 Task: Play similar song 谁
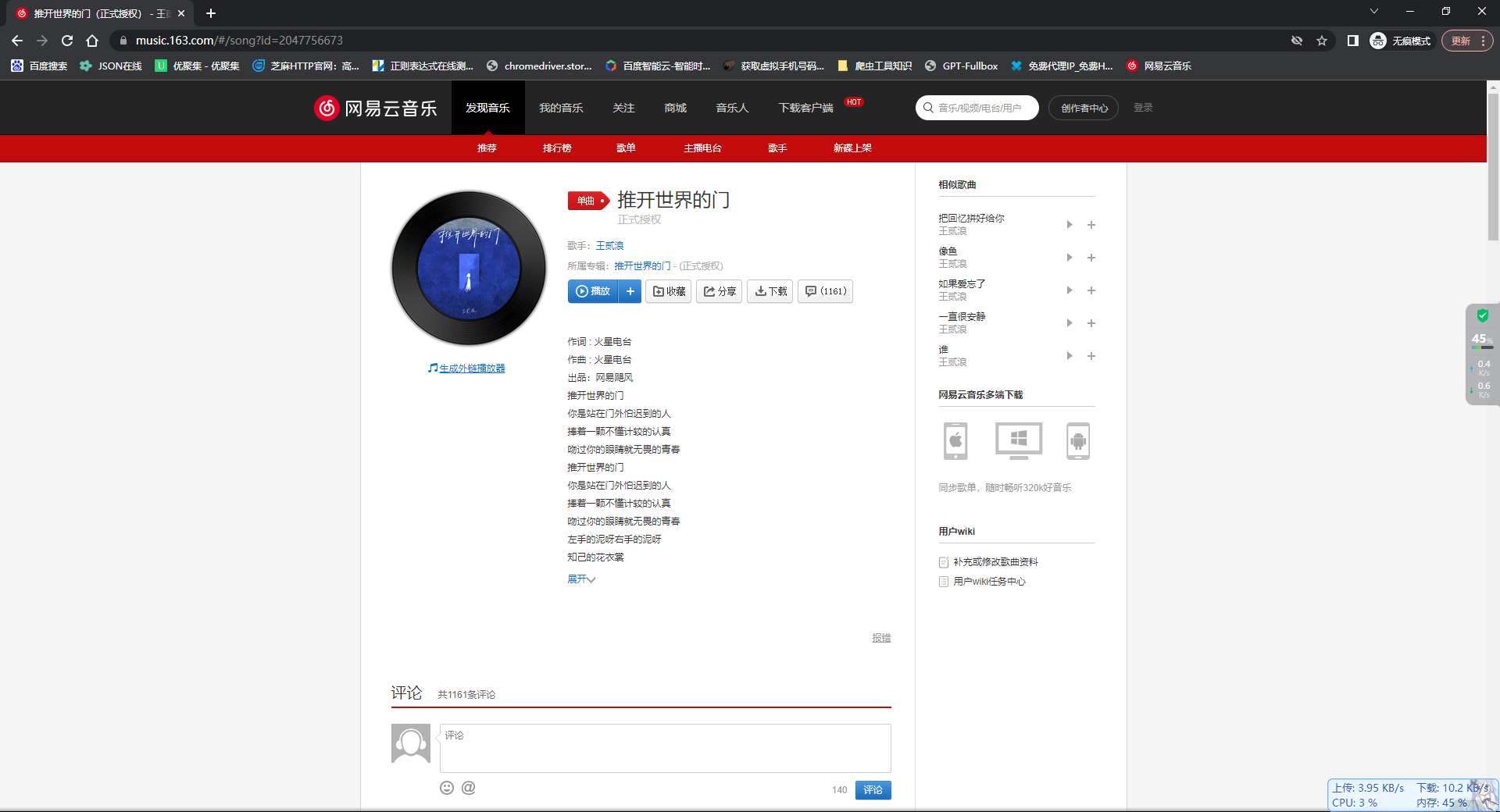1070,356
